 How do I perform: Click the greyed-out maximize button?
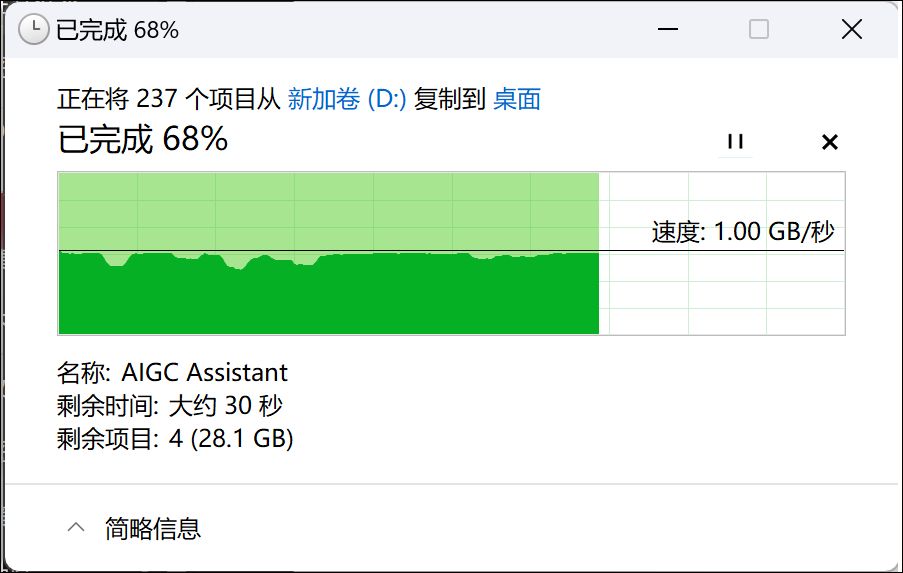(759, 30)
